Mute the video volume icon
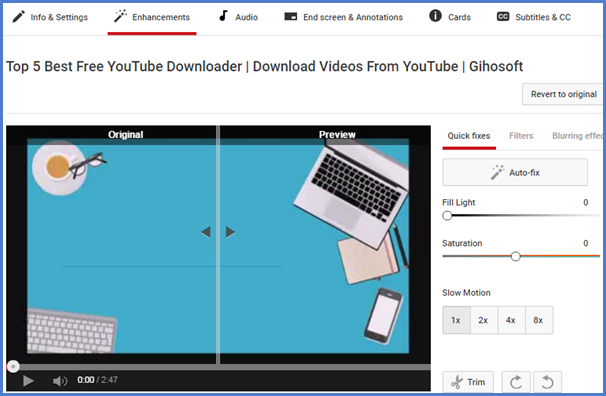Viewport: 606px width, 396px height. [60, 381]
